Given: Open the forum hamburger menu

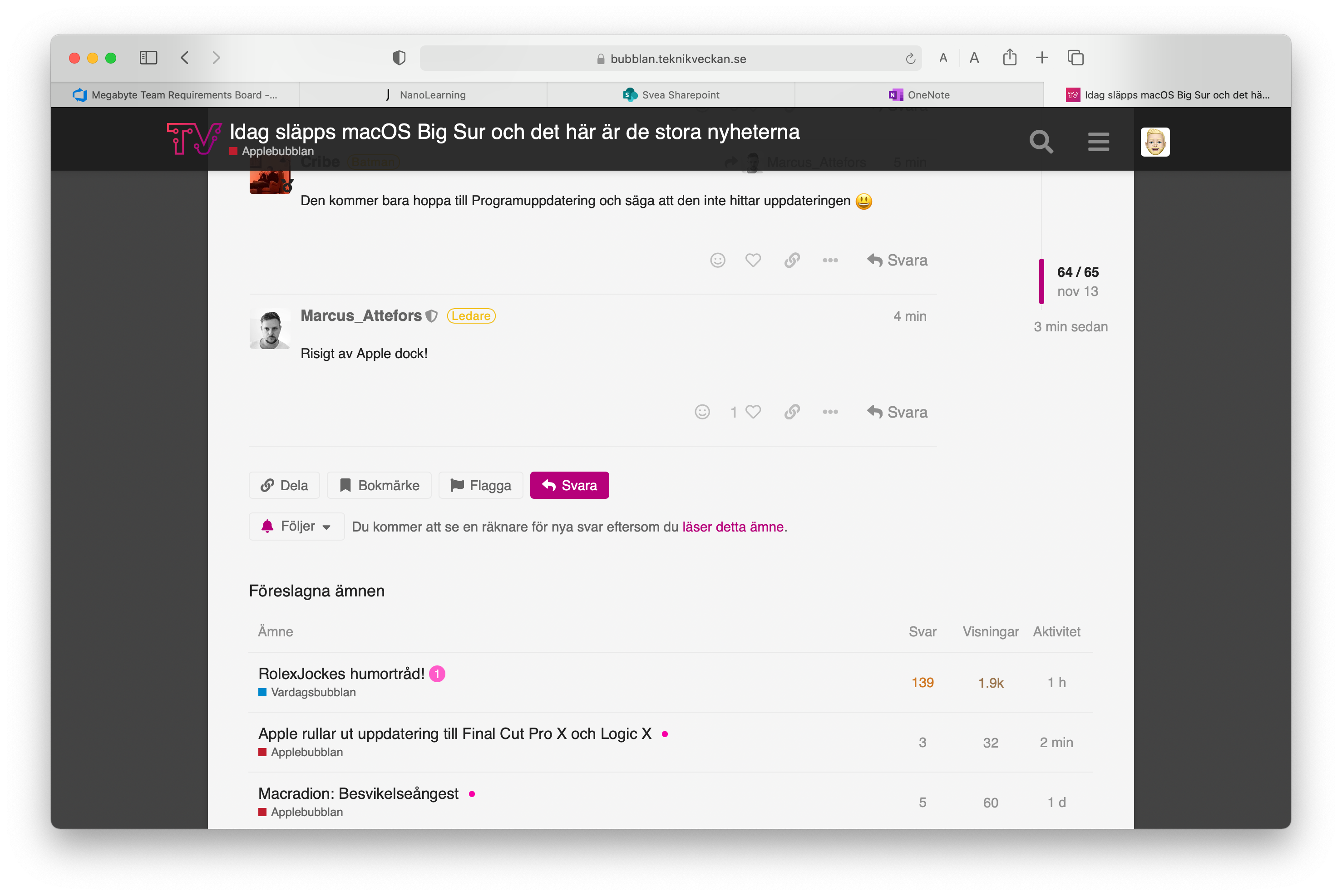Looking at the screenshot, I should coord(1099,142).
